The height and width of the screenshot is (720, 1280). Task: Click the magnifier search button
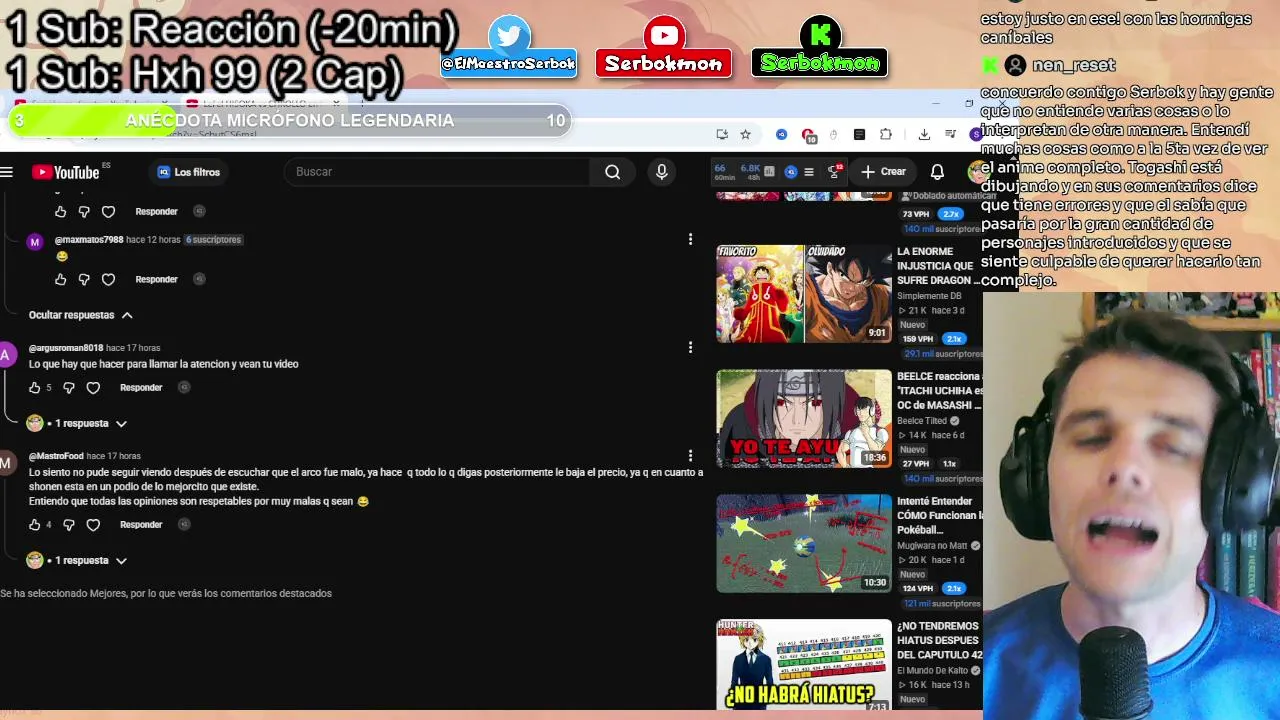(612, 172)
